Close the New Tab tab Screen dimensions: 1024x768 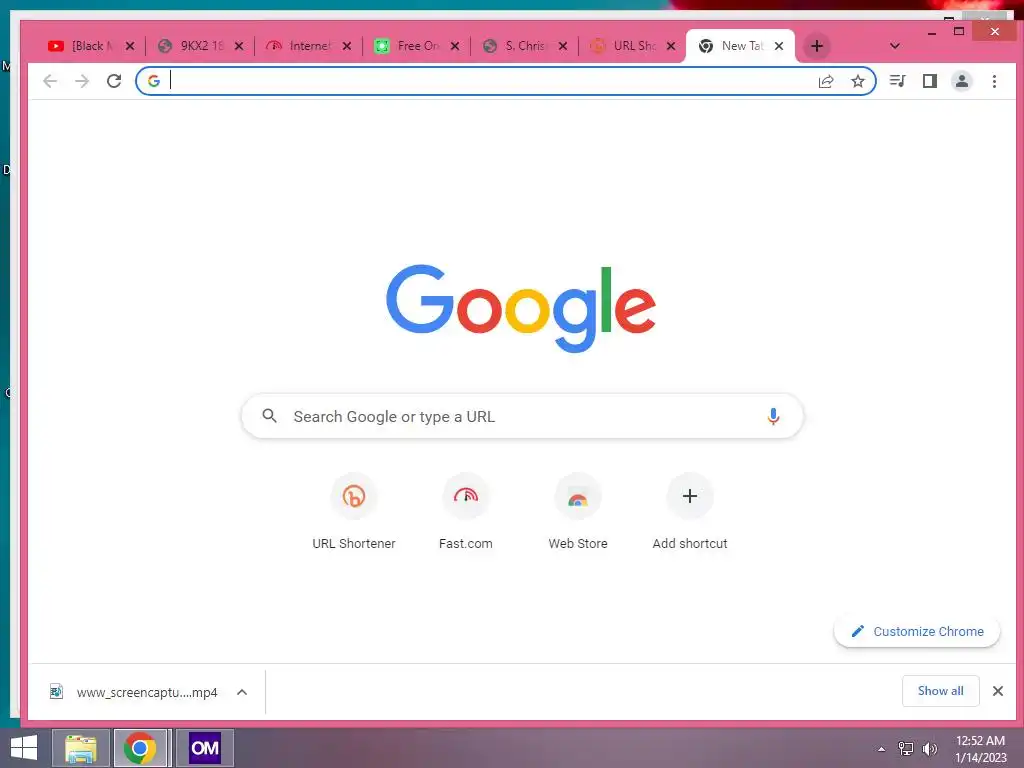[x=778, y=46]
